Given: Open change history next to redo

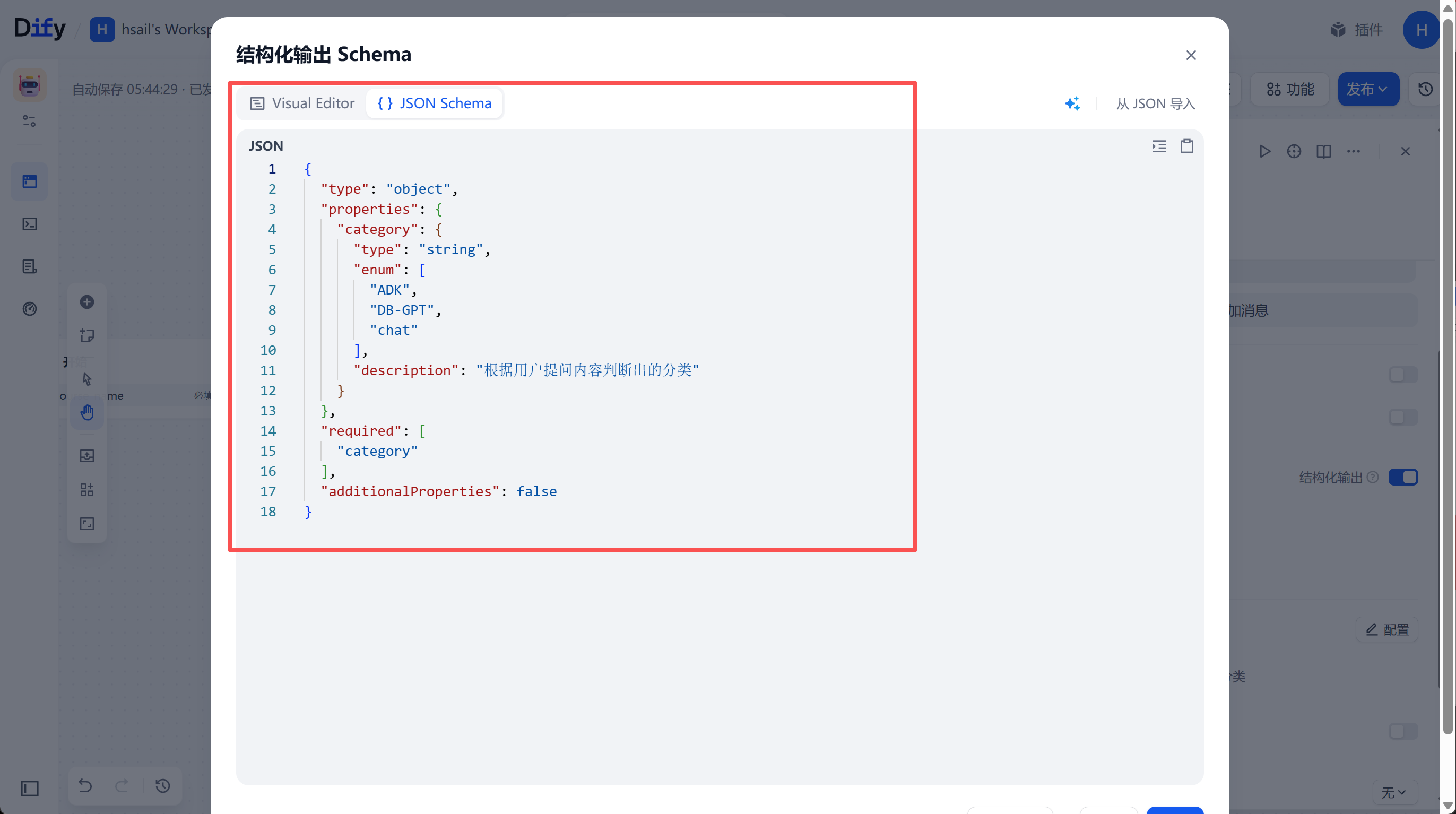Looking at the screenshot, I should (x=163, y=786).
